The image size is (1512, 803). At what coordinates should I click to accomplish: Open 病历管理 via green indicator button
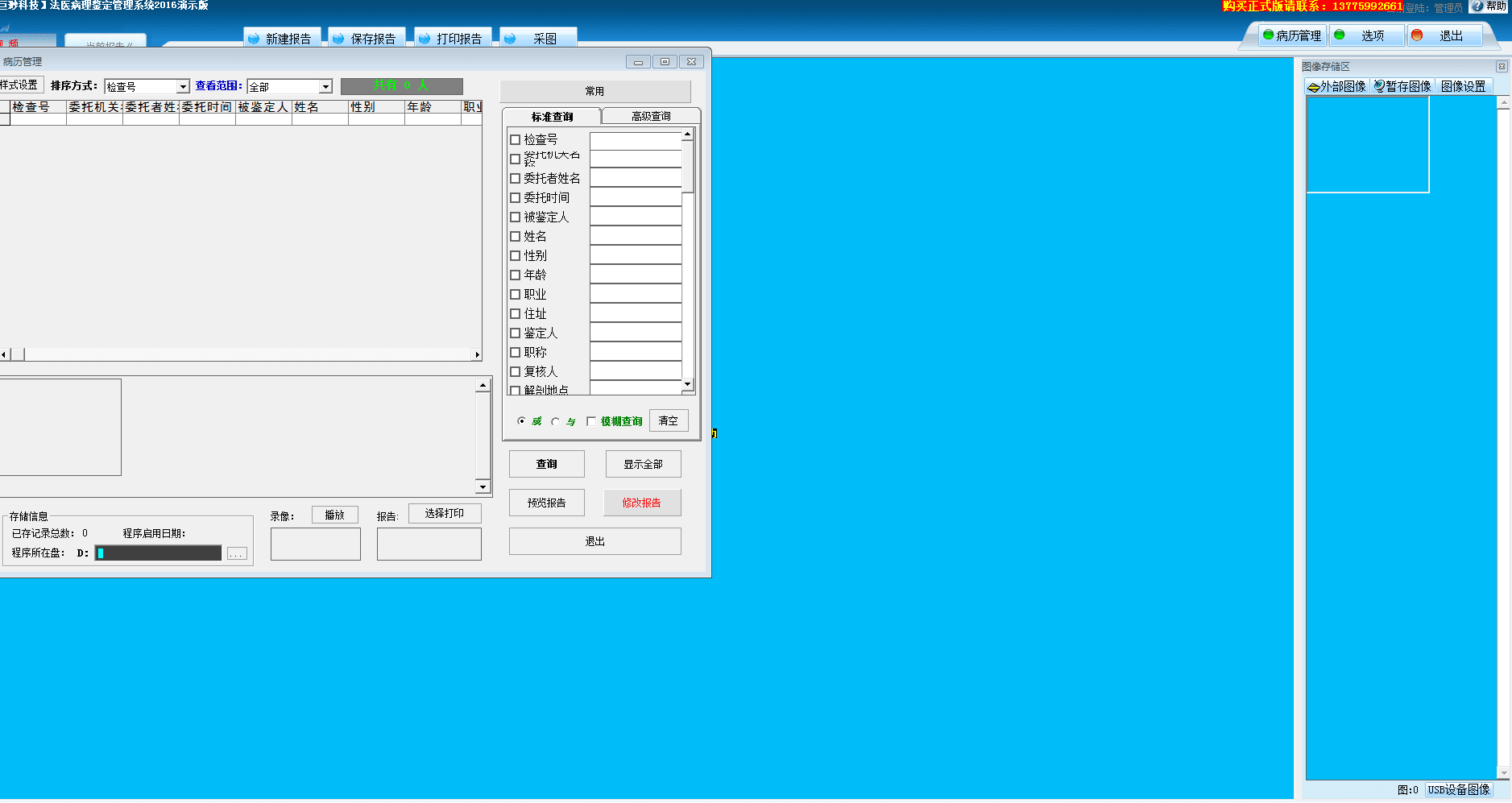click(1269, 35)
